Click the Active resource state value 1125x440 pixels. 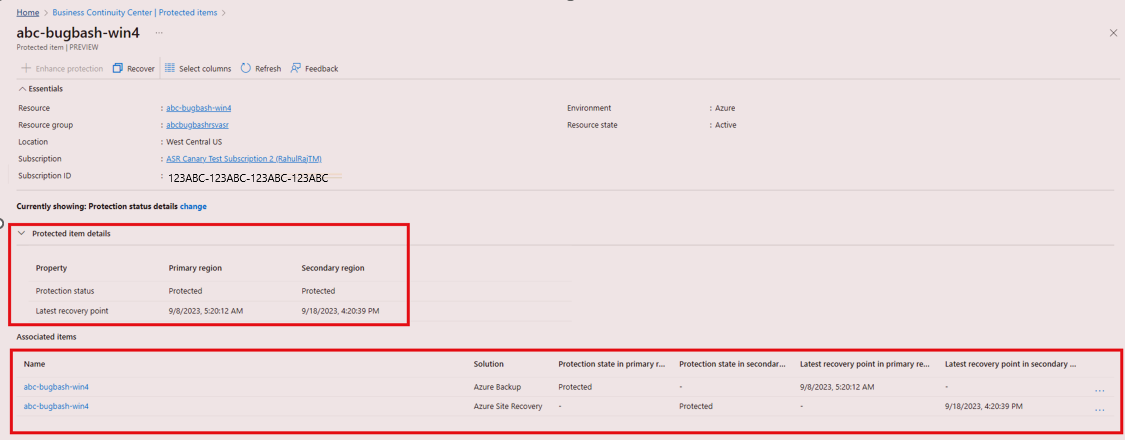(x=725, y=125)
